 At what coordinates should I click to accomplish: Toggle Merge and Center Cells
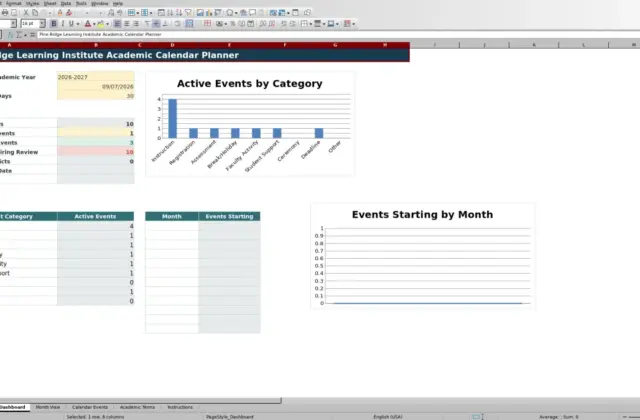point(189,24)
